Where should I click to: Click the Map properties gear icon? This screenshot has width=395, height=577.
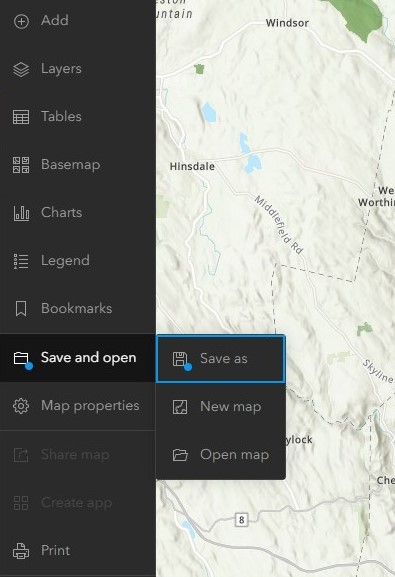pyautogui.click(x=21, y=406)
